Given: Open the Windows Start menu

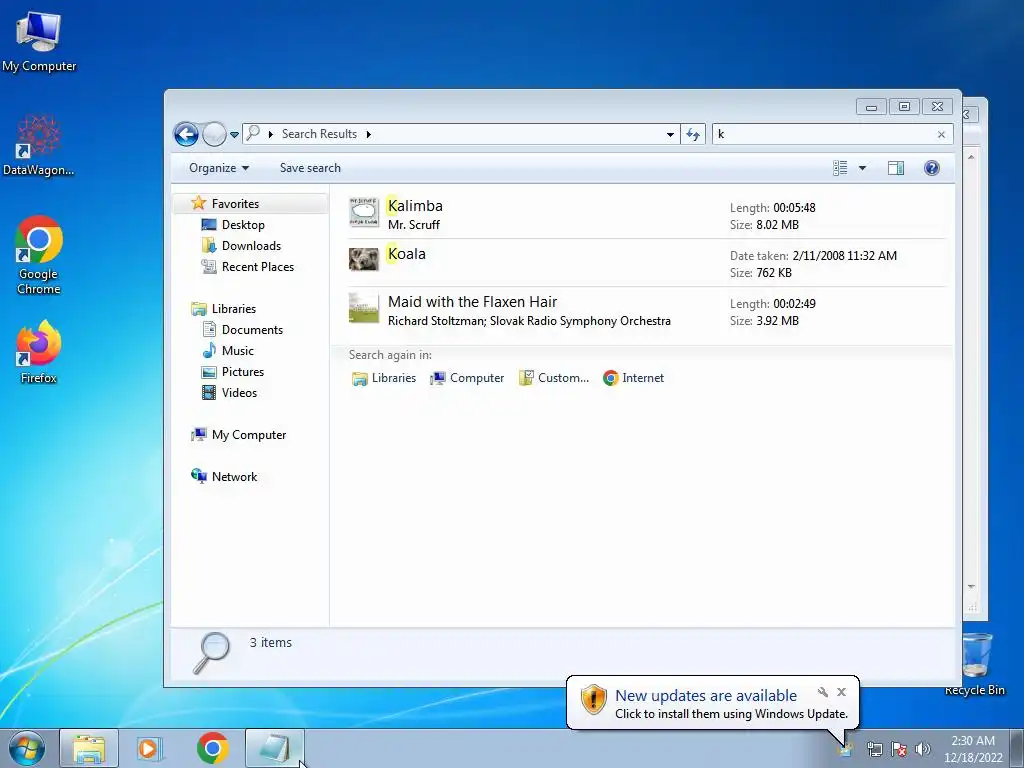Looking at the screenshot, I should 26,748.
